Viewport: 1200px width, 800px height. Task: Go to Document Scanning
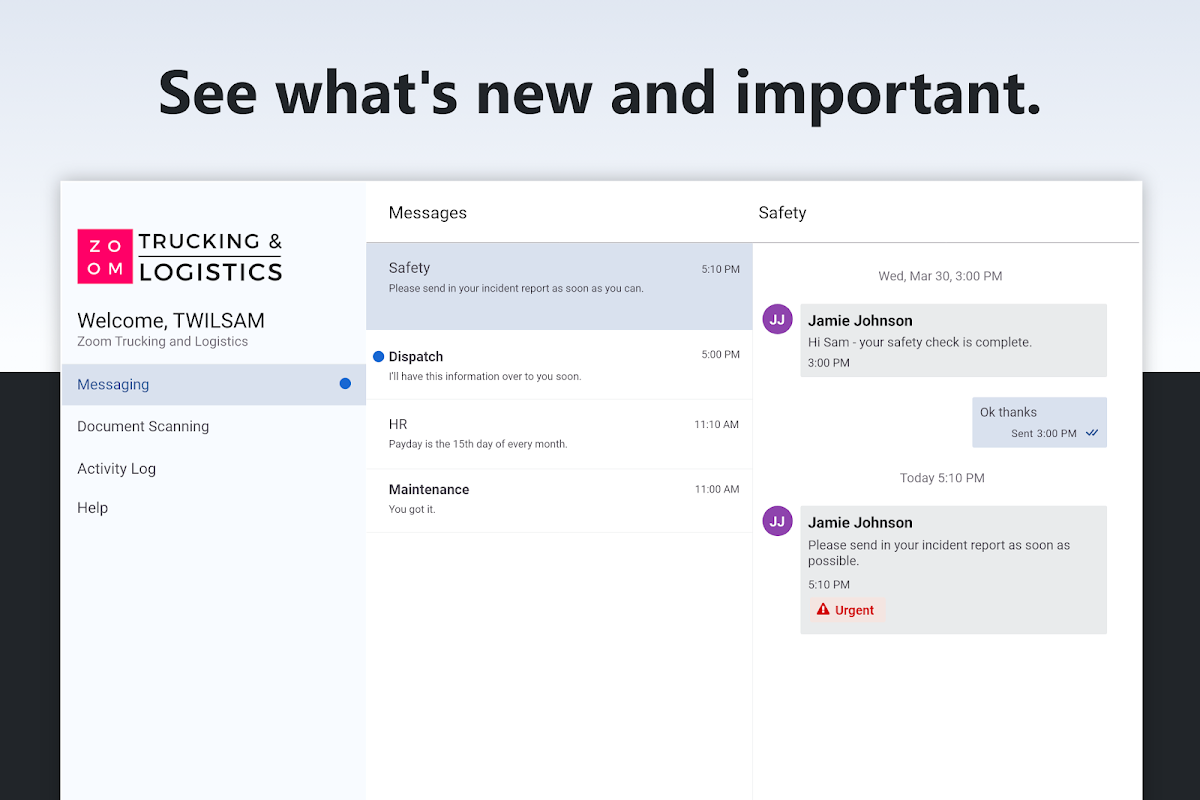[x=143, y=426]
